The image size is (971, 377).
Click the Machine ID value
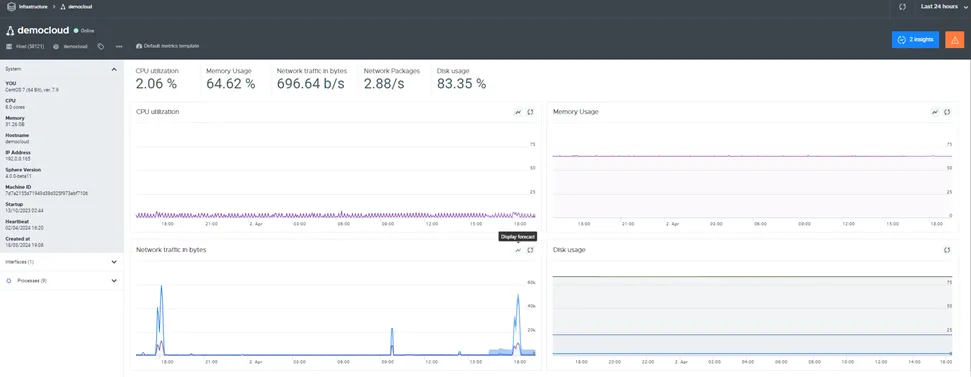pyautogui.click(x=46, y=193)
